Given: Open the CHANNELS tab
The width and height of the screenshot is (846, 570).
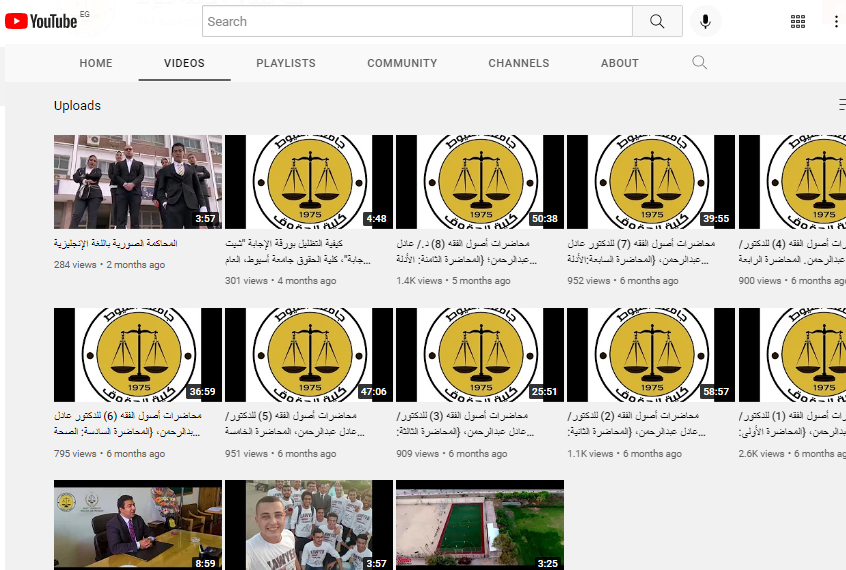Looking at the screenshot, I should pyautogui.click(x=519, y=63).
